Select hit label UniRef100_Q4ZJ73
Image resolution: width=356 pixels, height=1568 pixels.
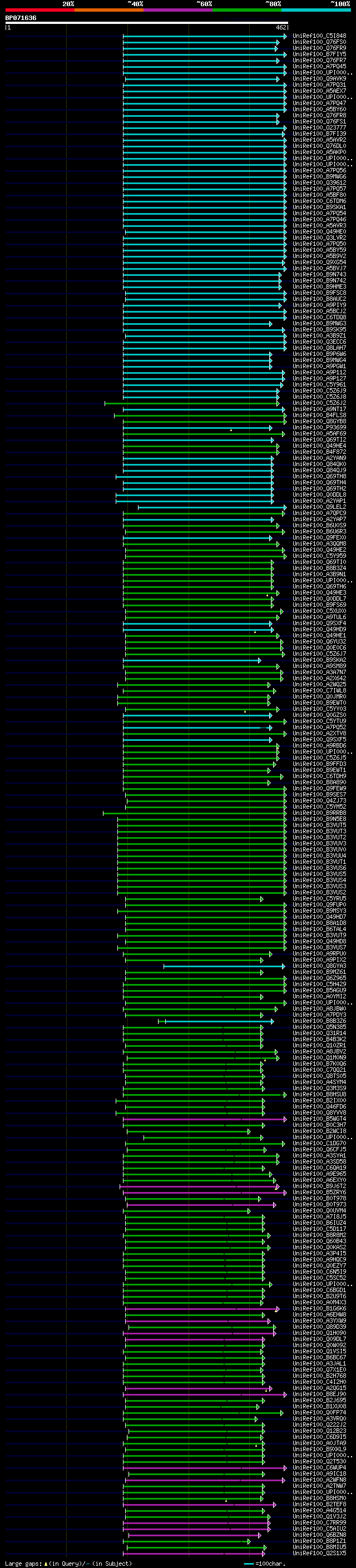coord(319,800)
